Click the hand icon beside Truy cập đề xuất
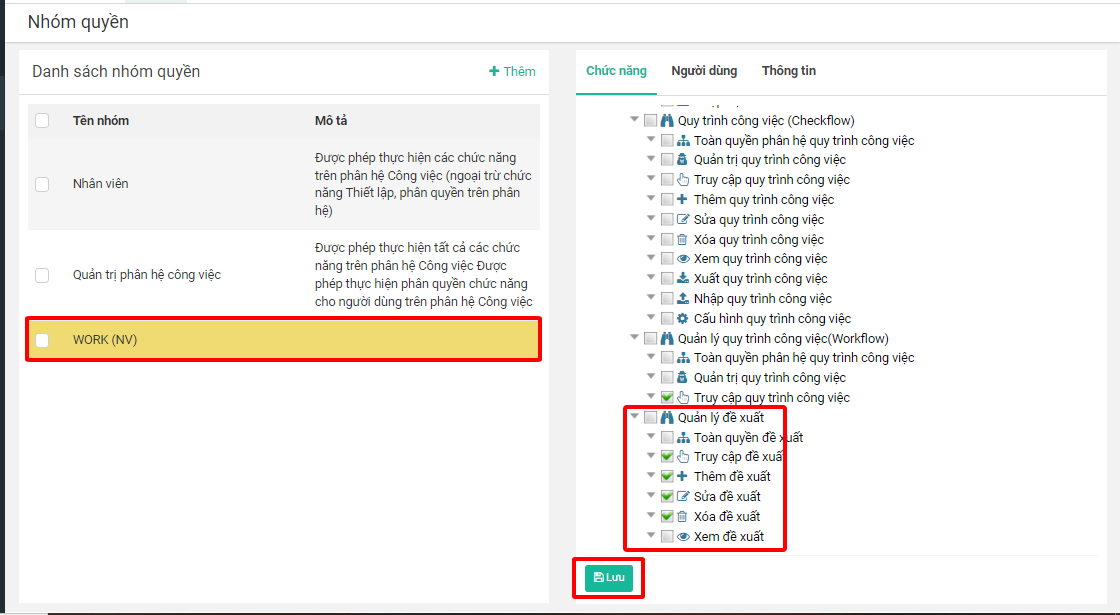1120x615 pixels. tap(683, 457)
